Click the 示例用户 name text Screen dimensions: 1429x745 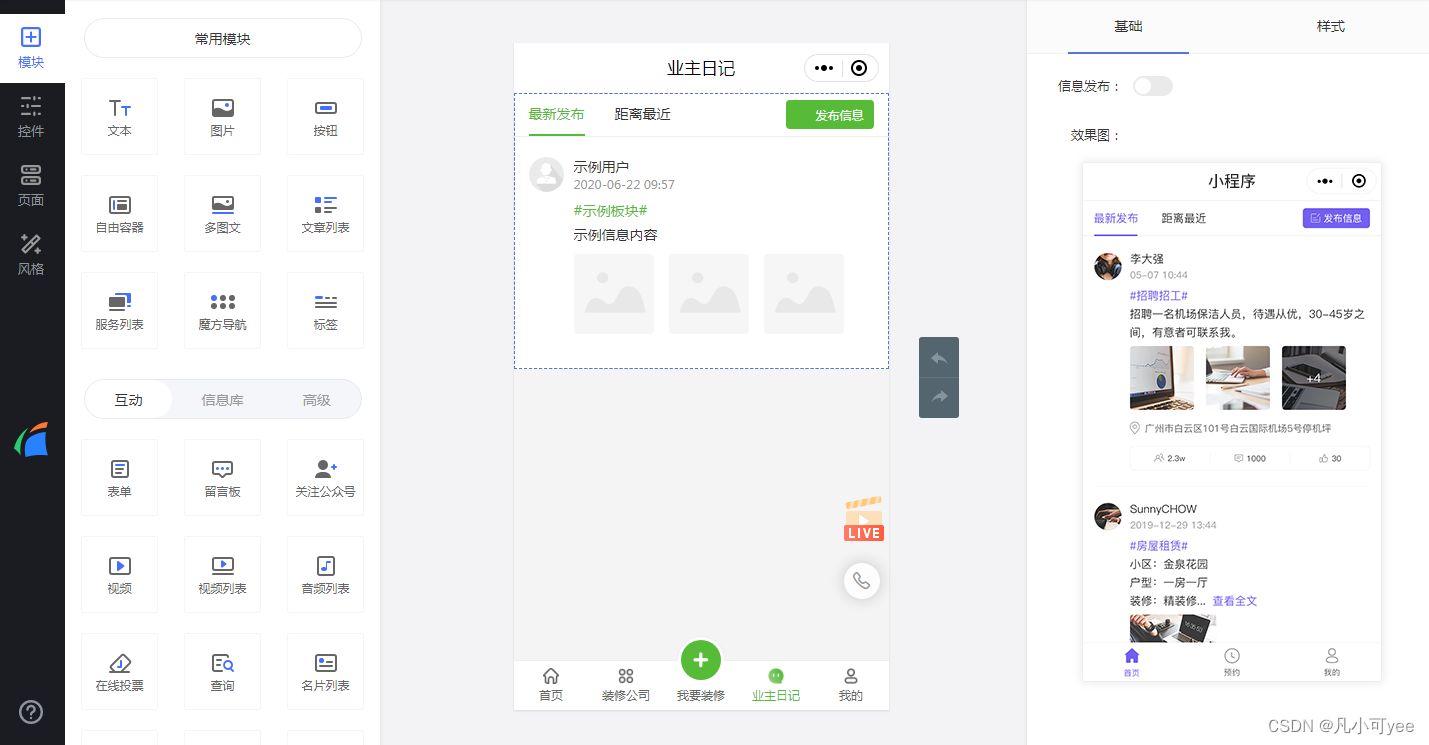(x=601, y=167)
